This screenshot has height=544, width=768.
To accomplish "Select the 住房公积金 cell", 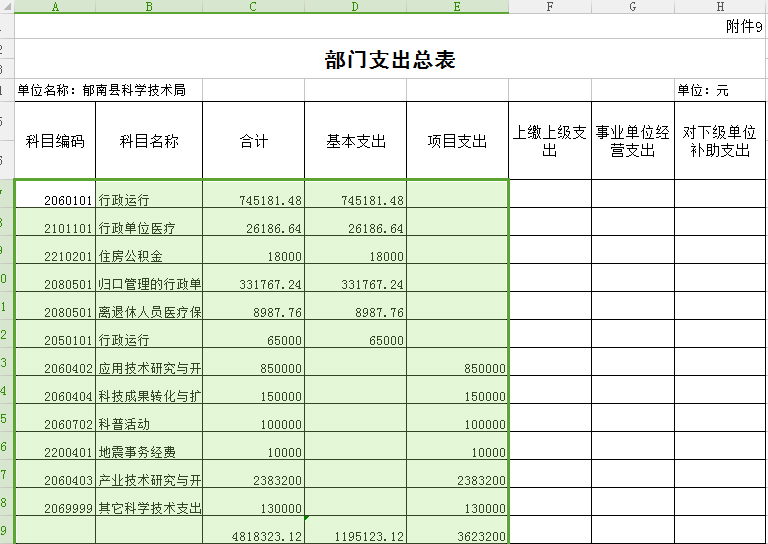I will coord(149,256).
